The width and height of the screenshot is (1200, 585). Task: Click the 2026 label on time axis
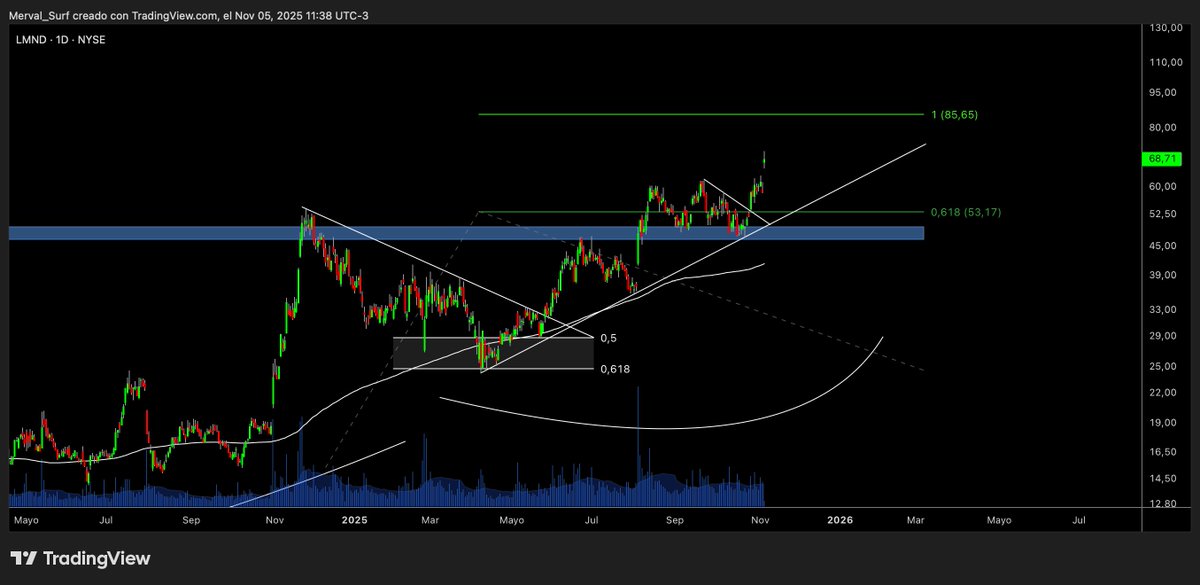pyautogui.click(x=840, y=520)
